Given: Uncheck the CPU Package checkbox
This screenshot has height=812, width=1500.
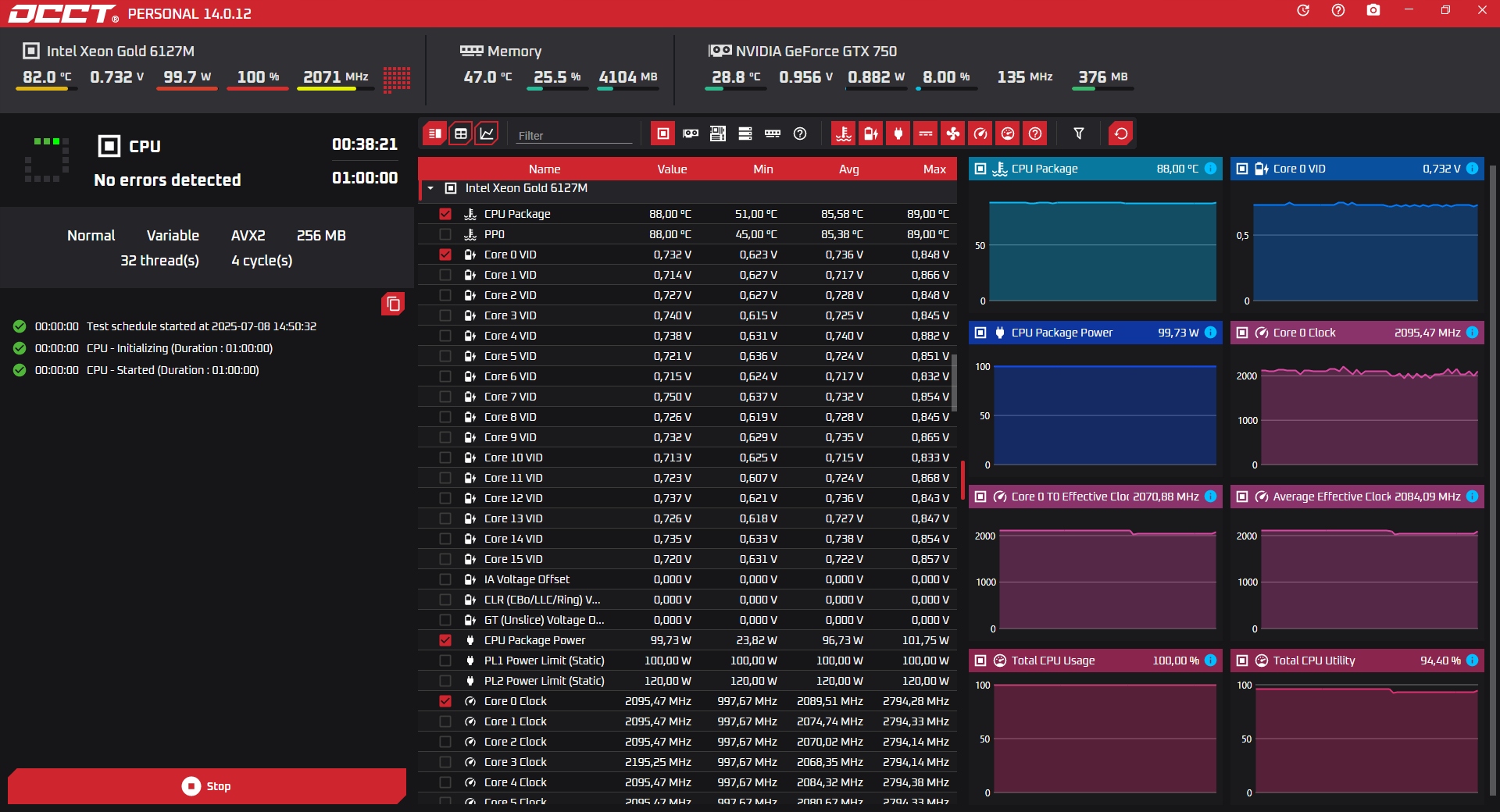Looking at the screenshot, I should [x=445, y=214].
